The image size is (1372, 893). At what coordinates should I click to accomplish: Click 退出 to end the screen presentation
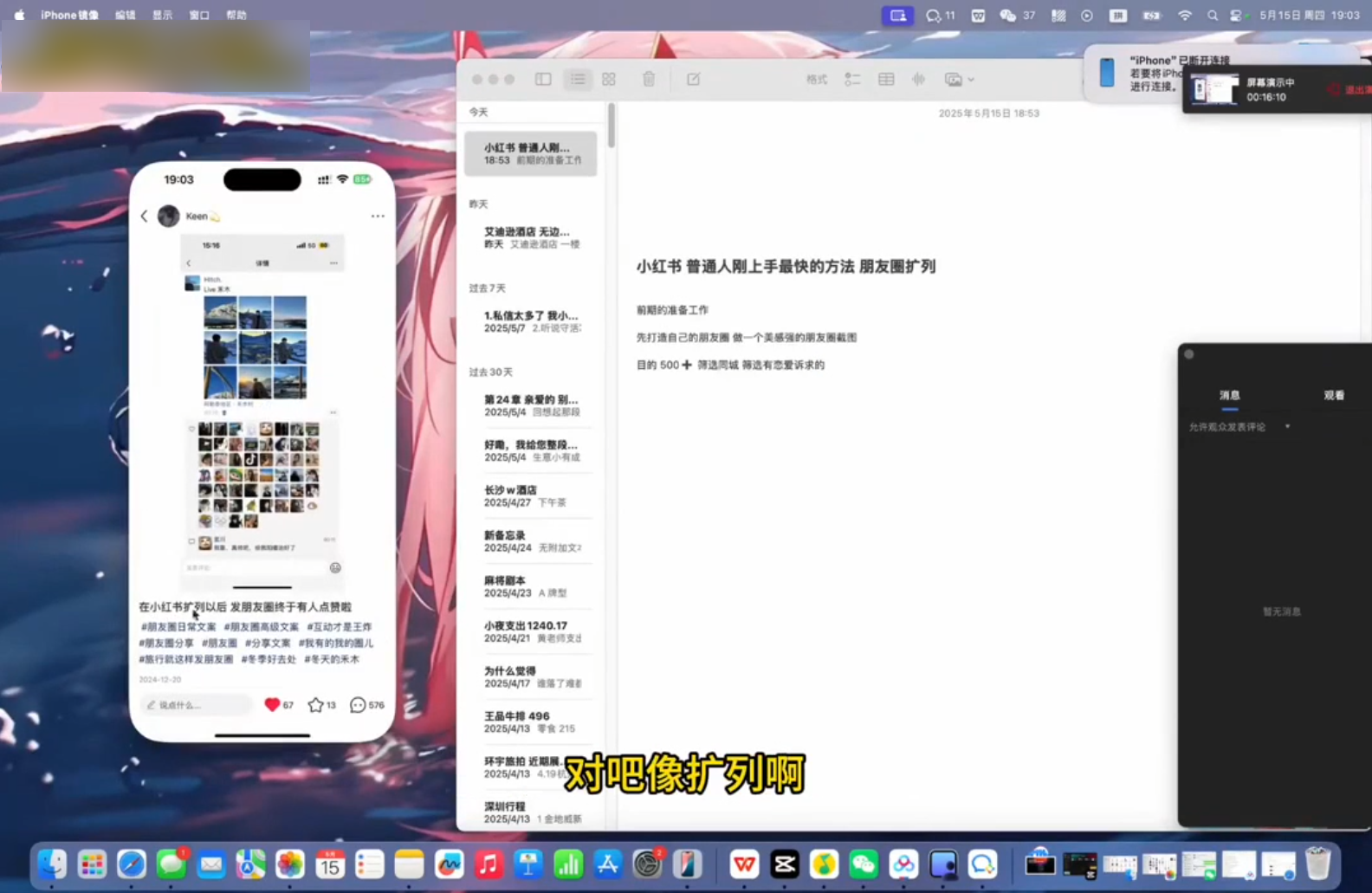click(1349, 89)
